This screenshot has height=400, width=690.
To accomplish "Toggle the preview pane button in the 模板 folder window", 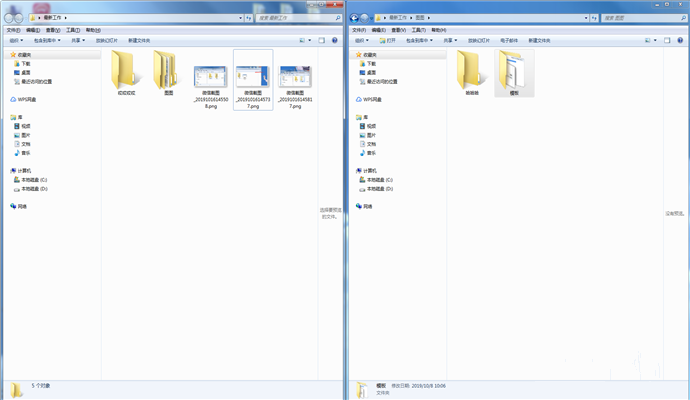I will 667,40.
